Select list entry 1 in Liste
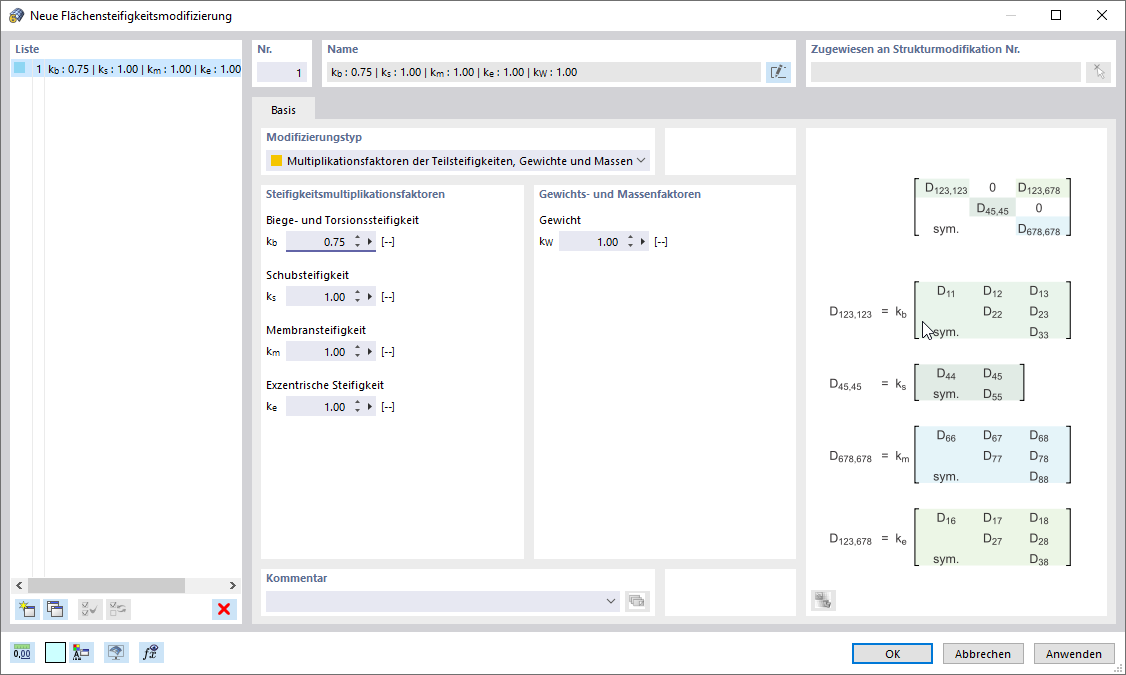1126x675 pixels. click(x=126, y=69)
